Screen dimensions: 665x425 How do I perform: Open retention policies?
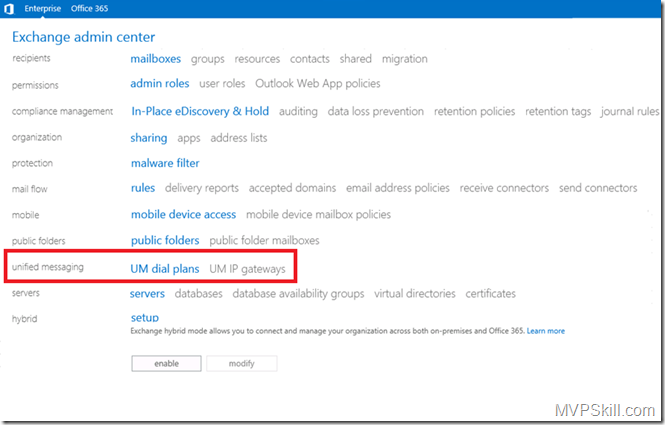pyautogui.click(x=474, y=111)
